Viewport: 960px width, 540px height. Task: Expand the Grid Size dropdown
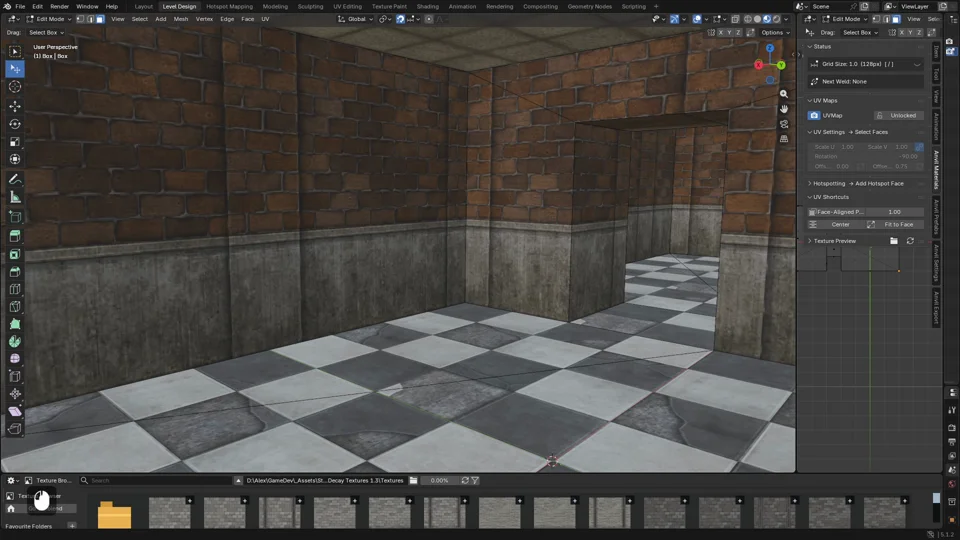866,64
